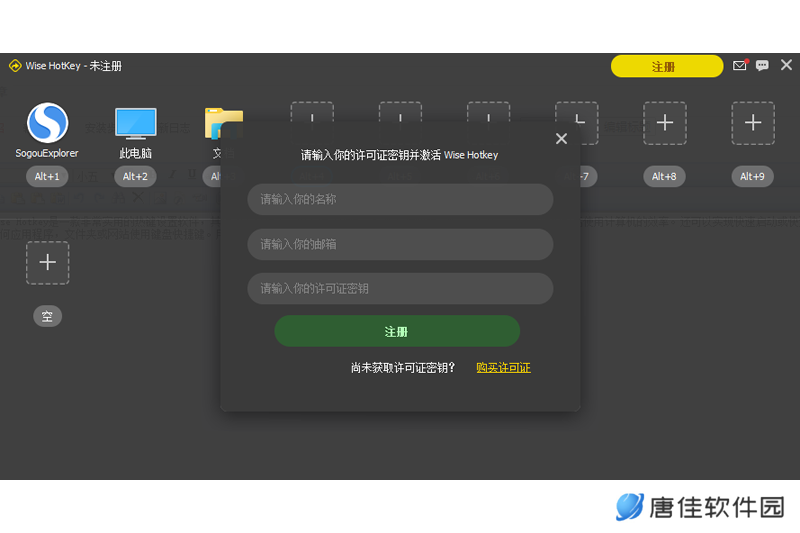Open the SogouExplorer shortcut icon
Image resolution: width=800 pixels, height=533 pixels.
47,123
